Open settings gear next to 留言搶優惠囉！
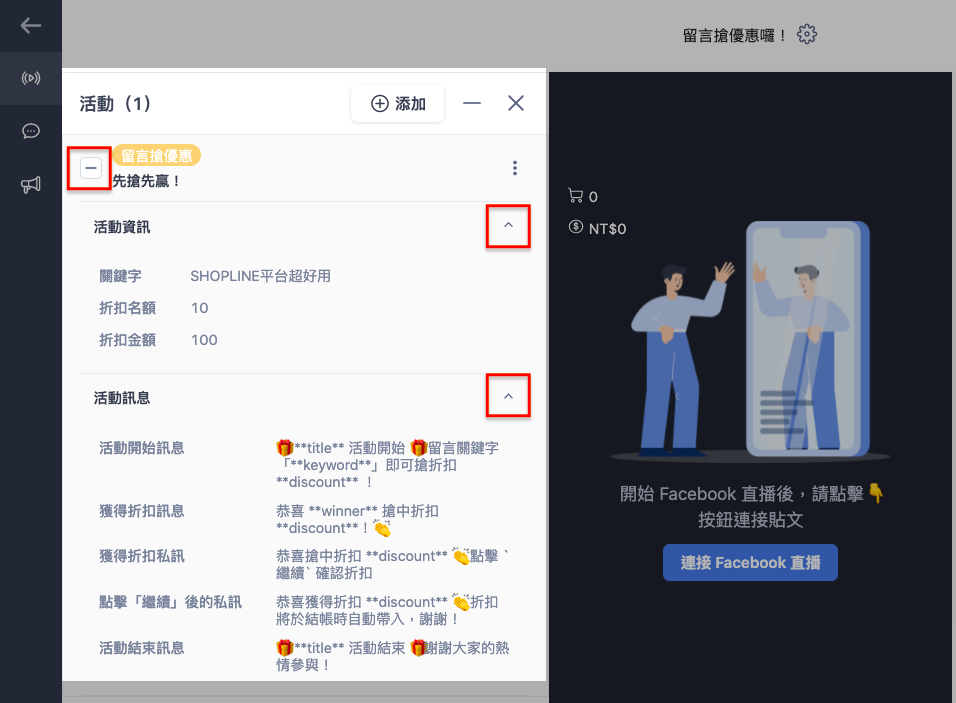 807,34
